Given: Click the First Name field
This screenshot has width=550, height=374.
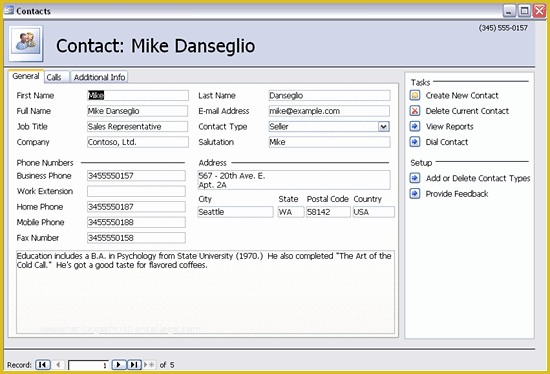Looking at the screenshot, I should [138, 95].
